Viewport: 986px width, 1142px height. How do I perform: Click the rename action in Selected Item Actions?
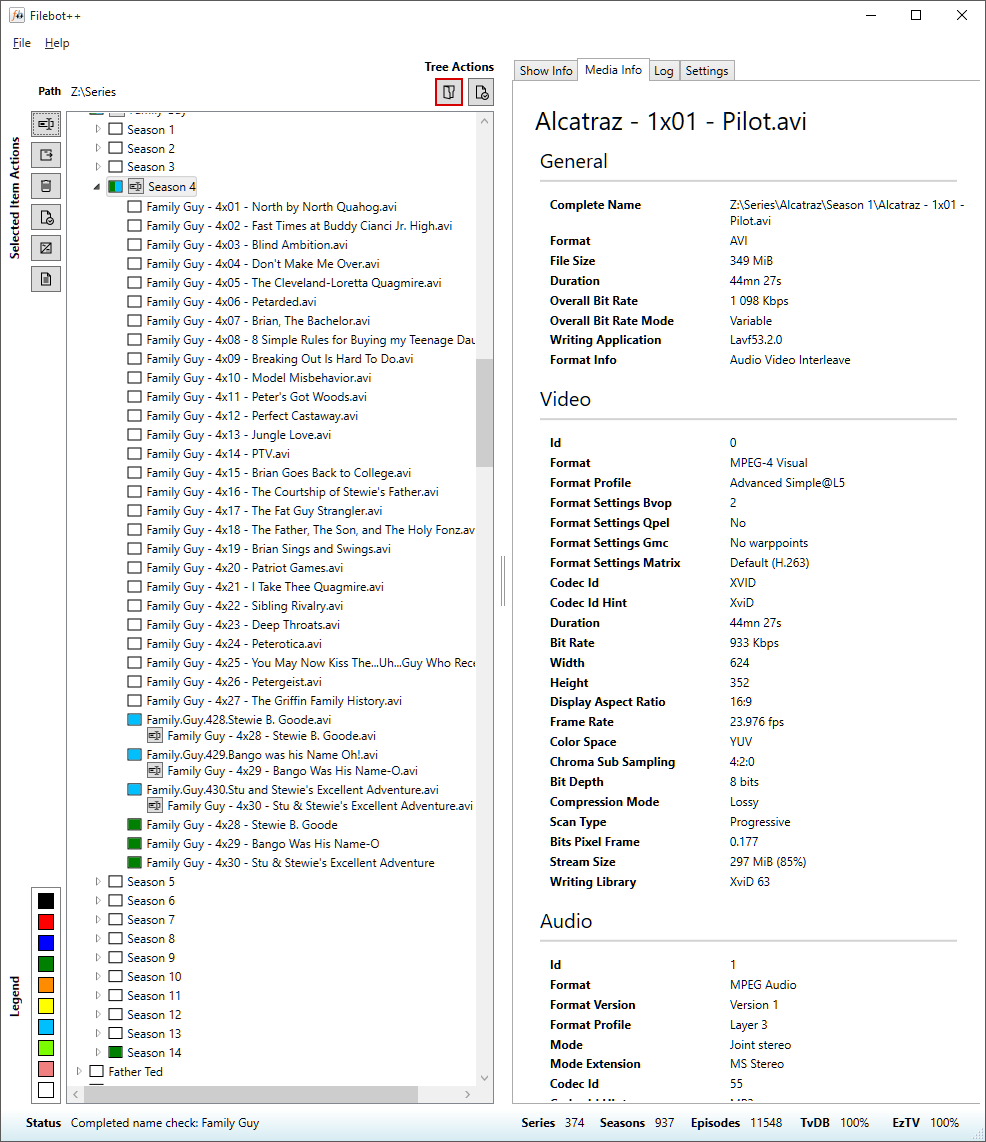[x=46, y=124]
